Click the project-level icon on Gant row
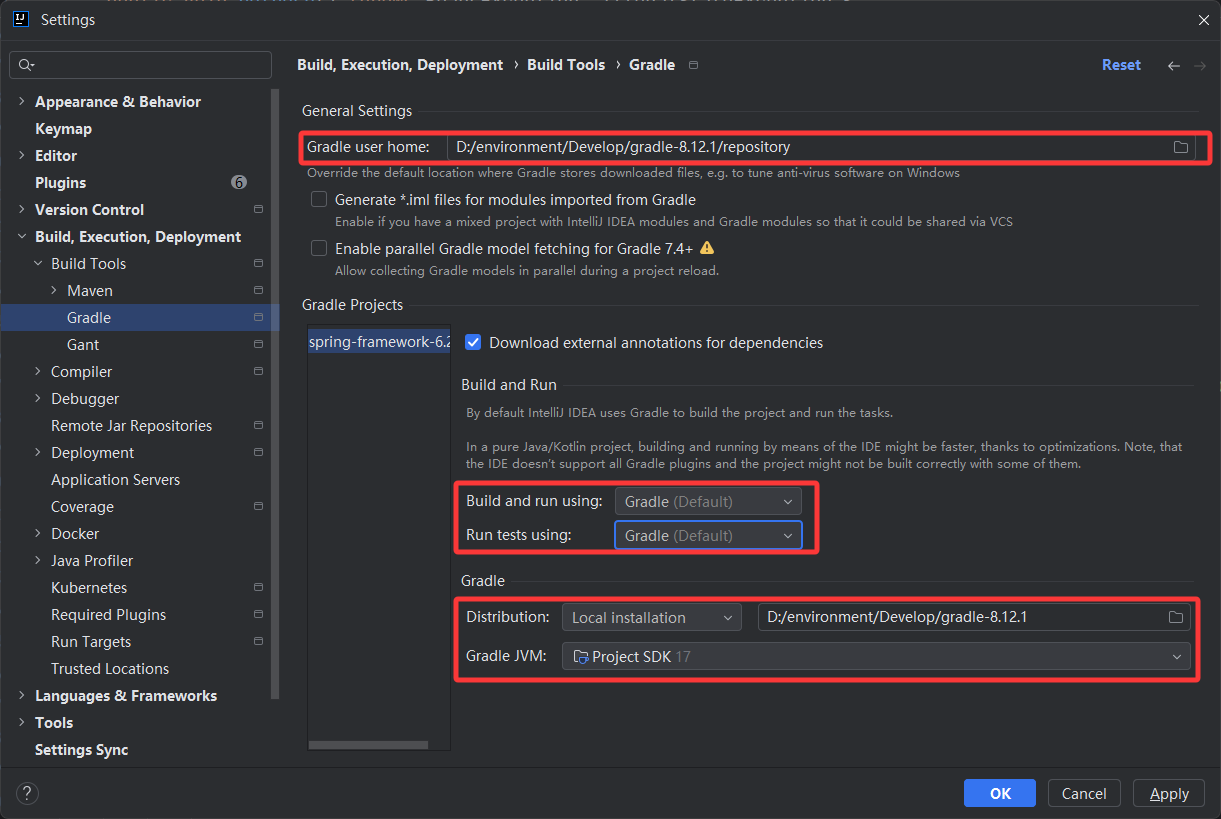Image resolution: width=1221 pixels, height=819 pixels. click(258, 345)
